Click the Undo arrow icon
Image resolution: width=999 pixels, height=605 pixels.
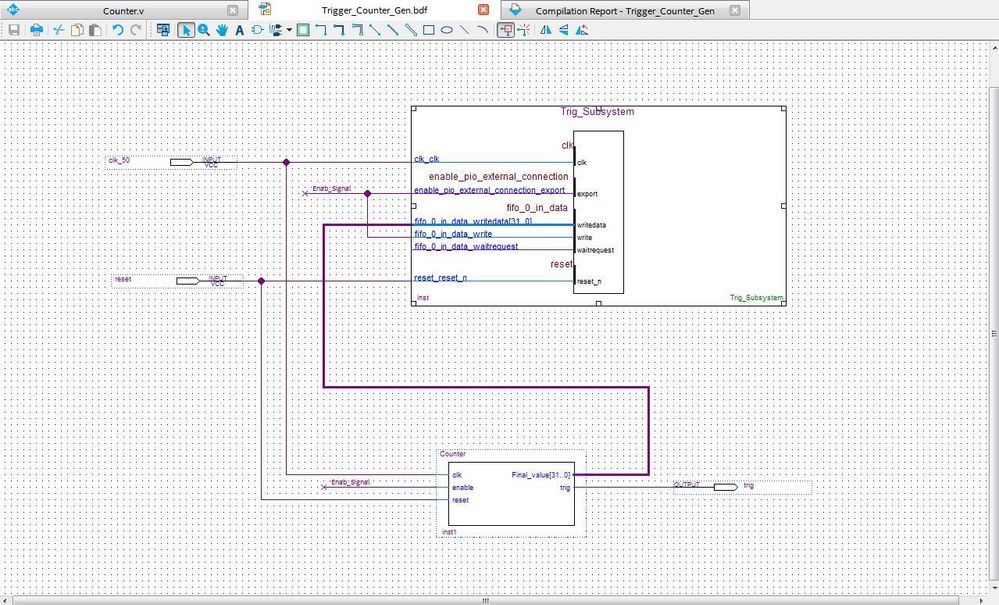(117, 30)
